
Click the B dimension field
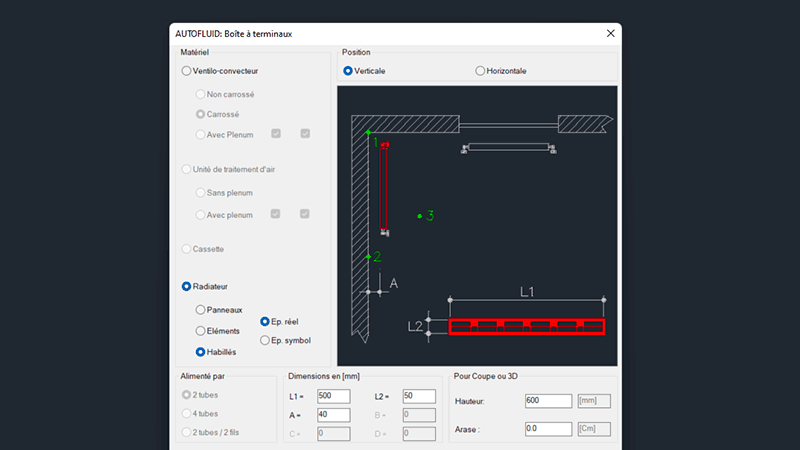click(419, 415)
